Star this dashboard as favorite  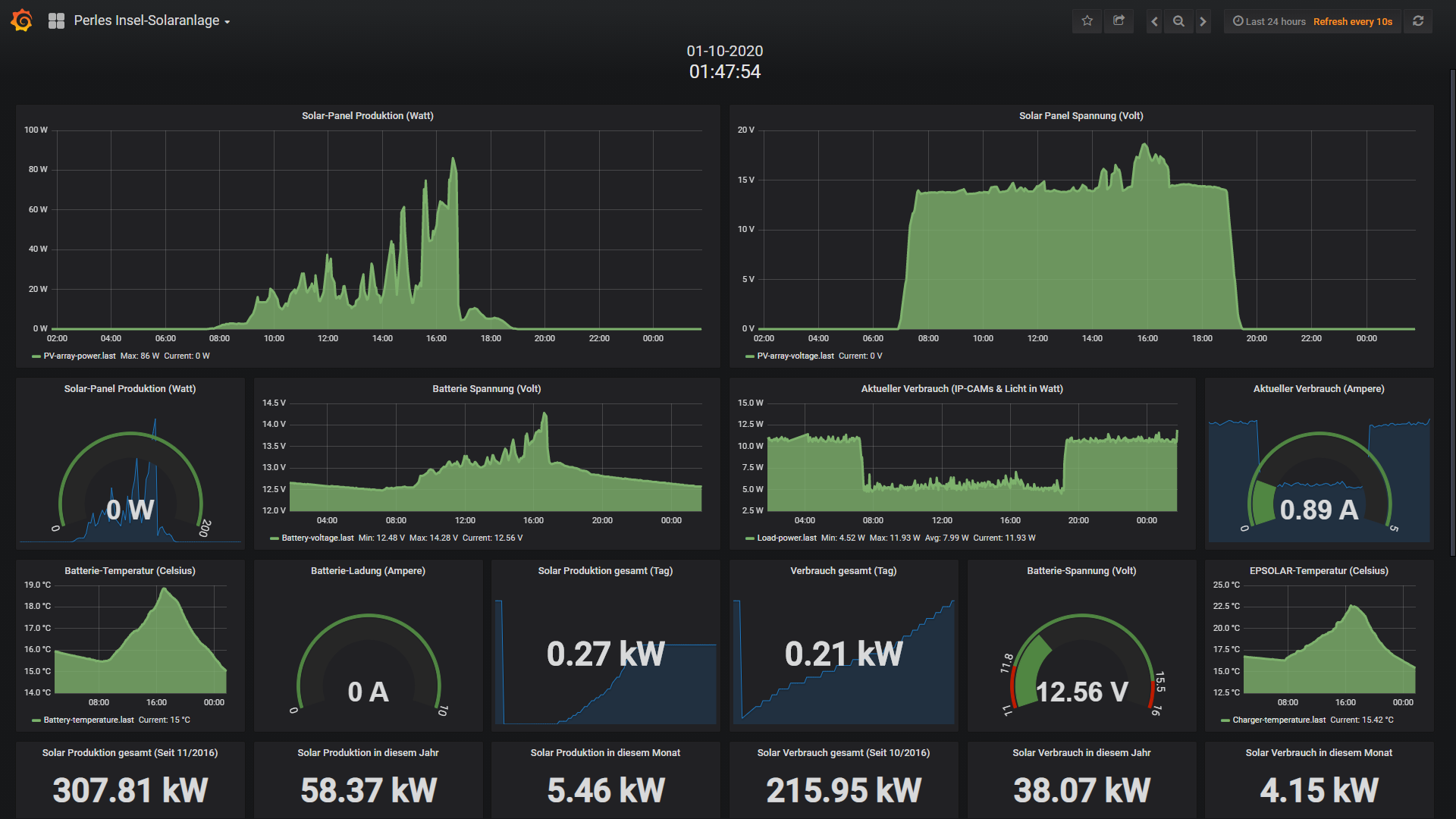[x=1087, y=21]
